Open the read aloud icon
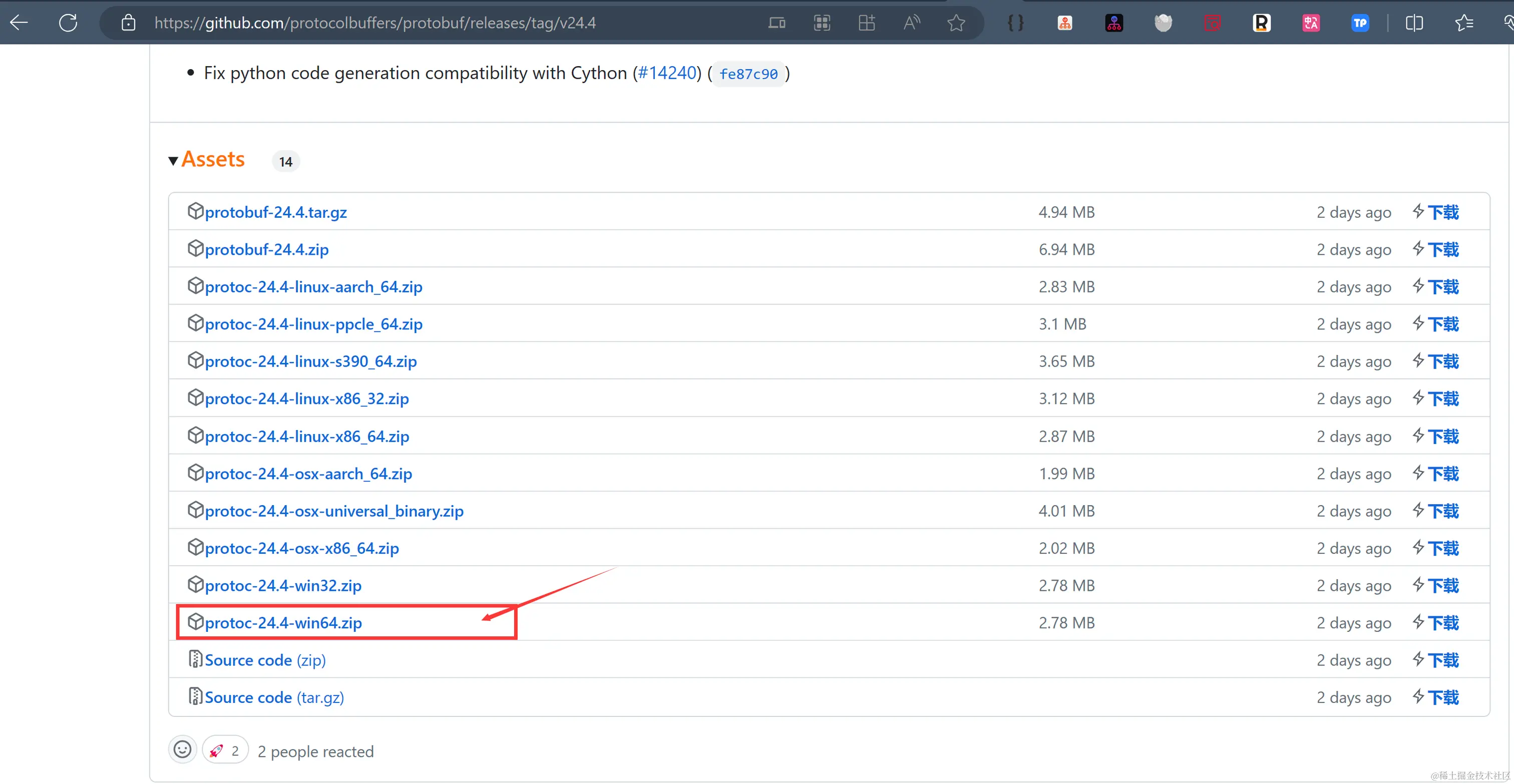The width and height of the screenshot is (1514, 784). pos(912,23)
